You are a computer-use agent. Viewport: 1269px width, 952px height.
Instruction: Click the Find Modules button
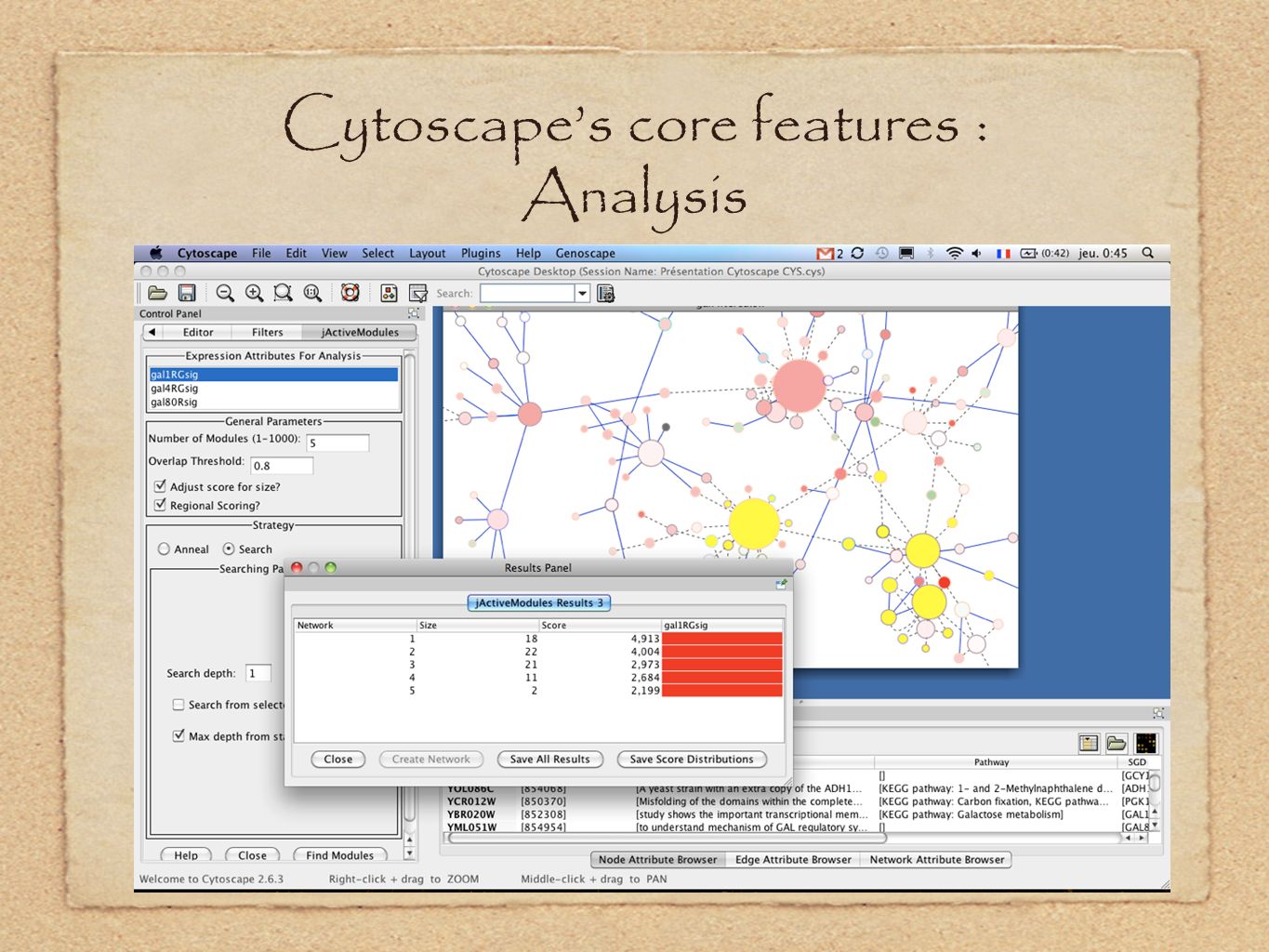339,855
